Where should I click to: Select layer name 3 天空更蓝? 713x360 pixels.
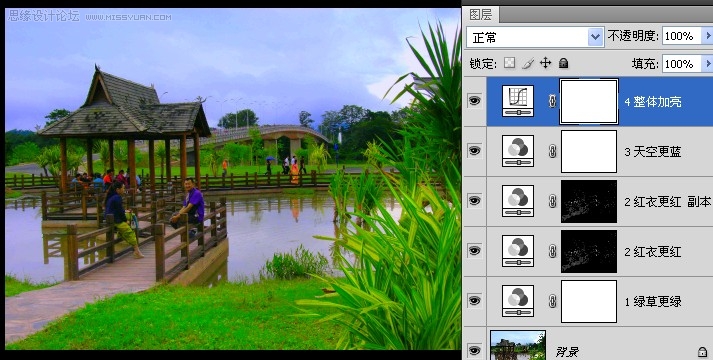point(653,152)
